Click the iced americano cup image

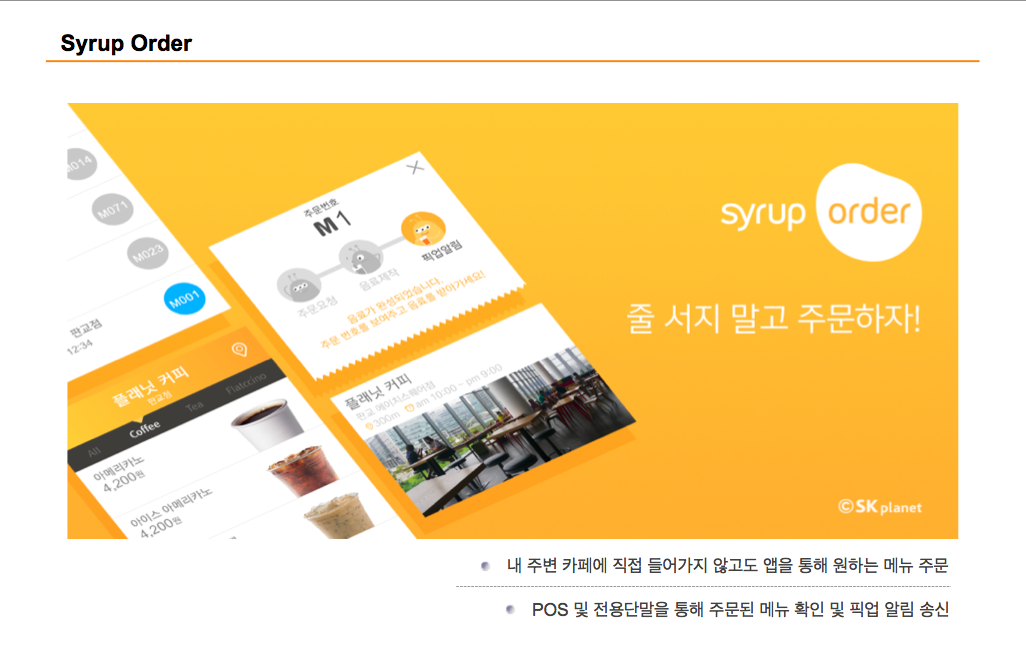coord(303,470)
